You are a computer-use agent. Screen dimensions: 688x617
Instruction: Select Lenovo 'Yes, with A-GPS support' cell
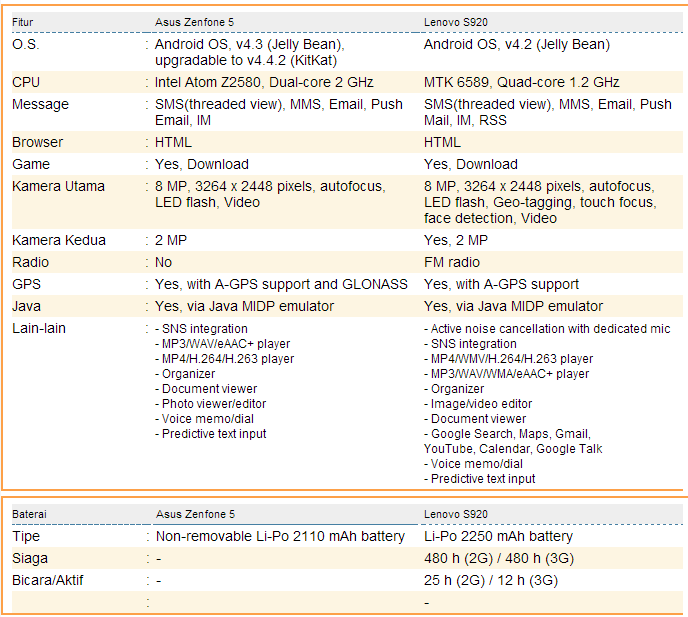(501, 284)
